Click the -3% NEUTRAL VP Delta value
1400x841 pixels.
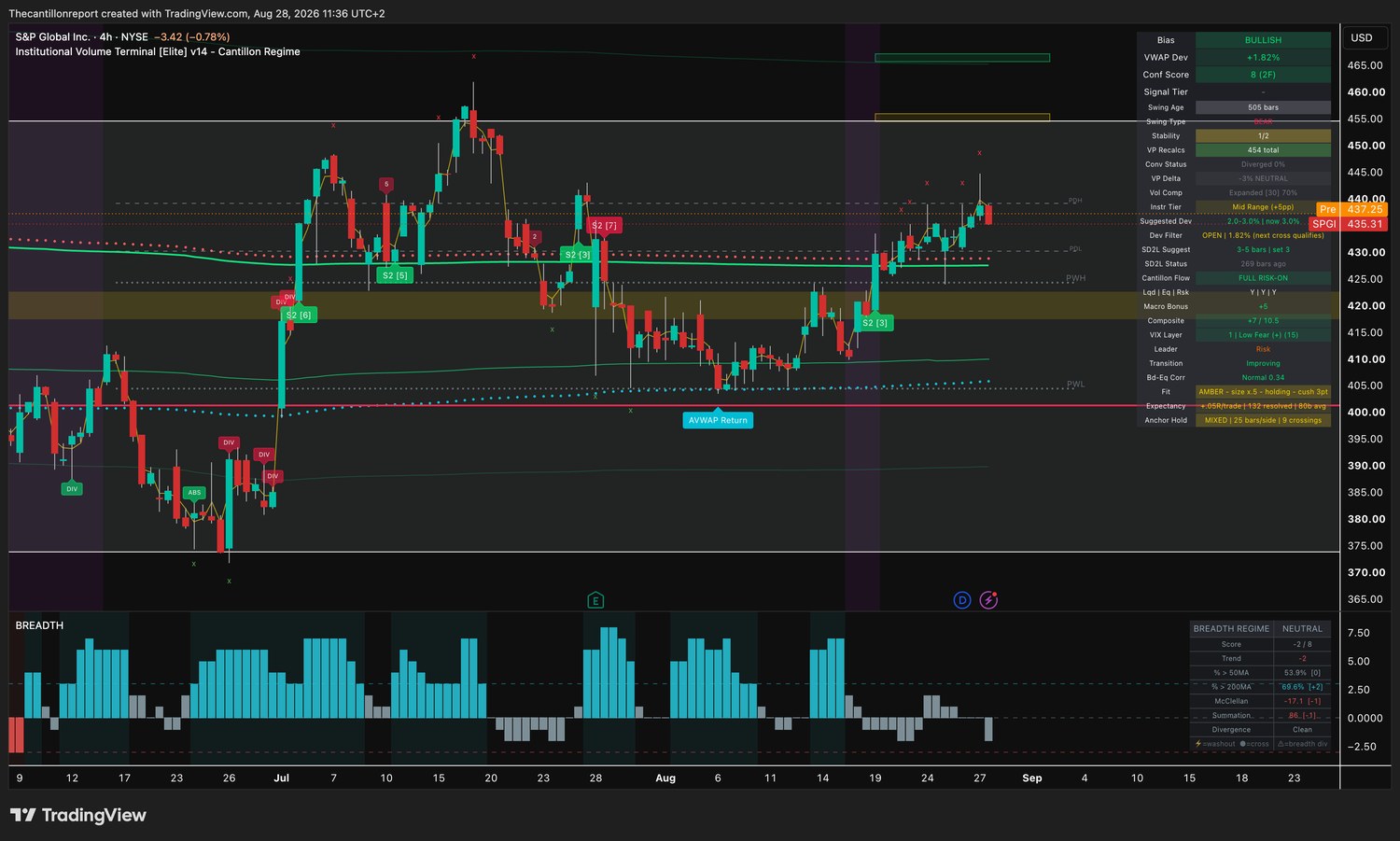tap(1263, 178)
